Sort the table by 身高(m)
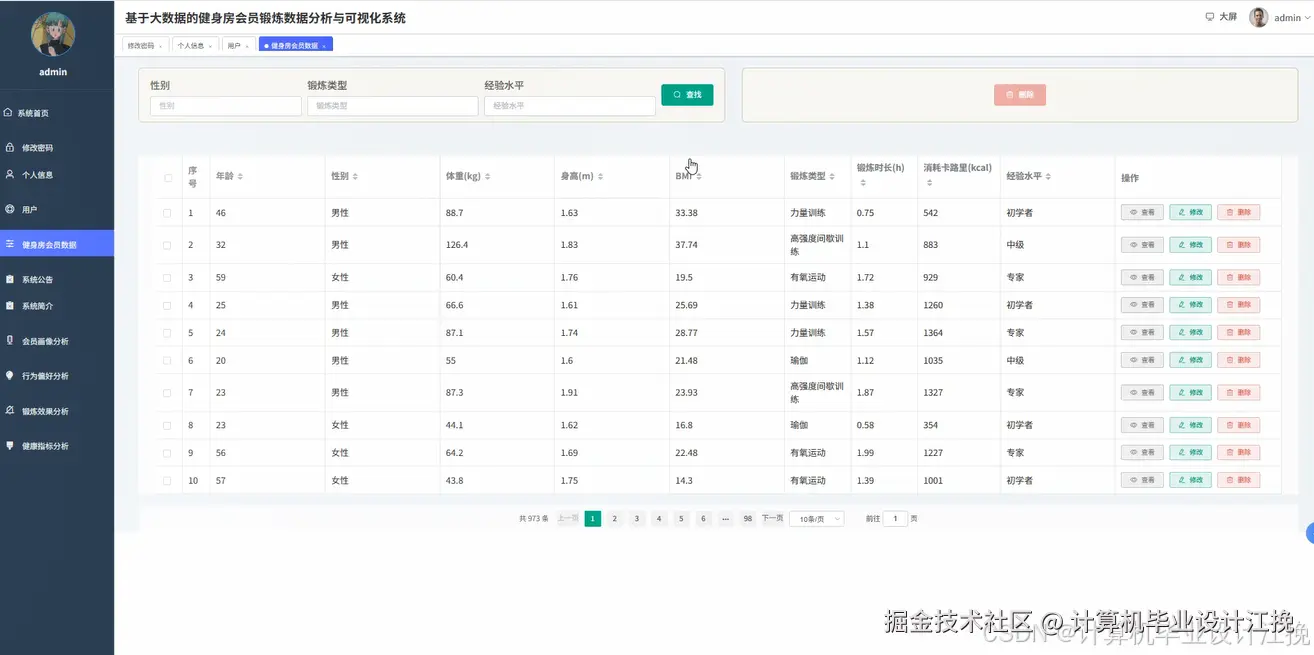Viewport: 1314px width, 655px height. [600, 176]
